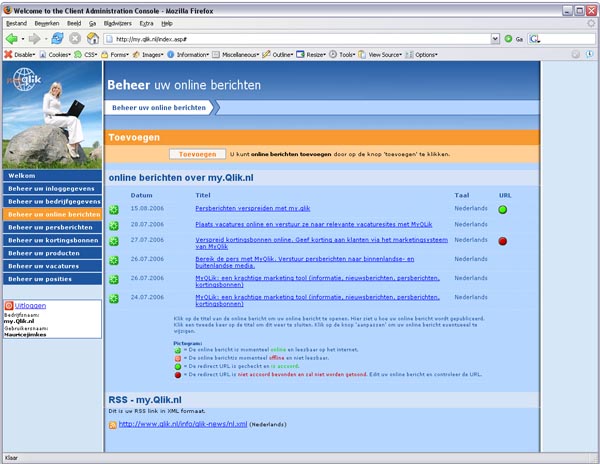Reload the page with the Refresh icon

click(x=58, y=38)
